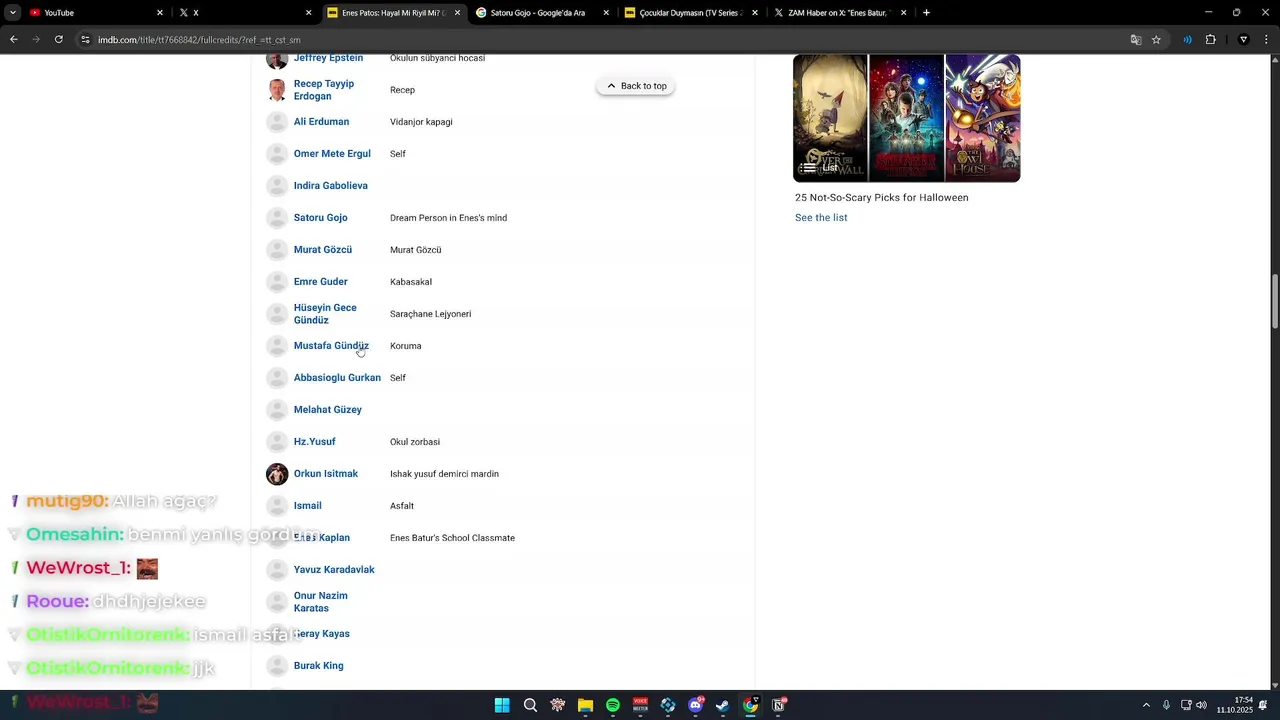Click the browser back arrow
1280x720 pixels.
[14, 40]
